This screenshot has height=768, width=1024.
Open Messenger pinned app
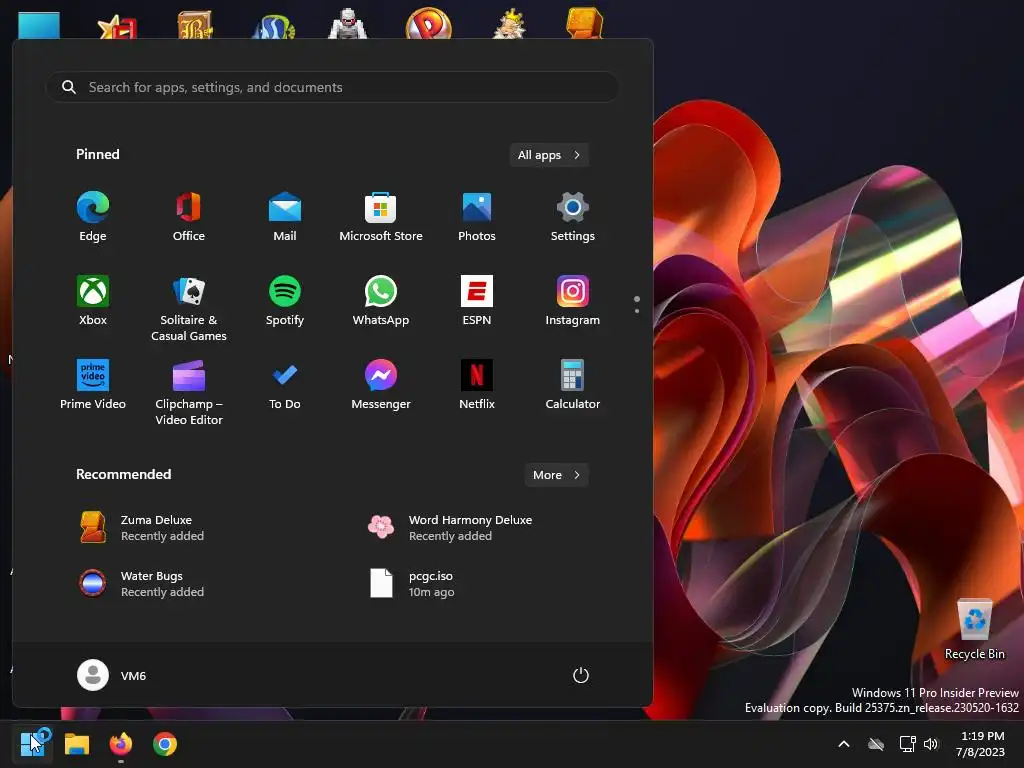tap(381, 385)
